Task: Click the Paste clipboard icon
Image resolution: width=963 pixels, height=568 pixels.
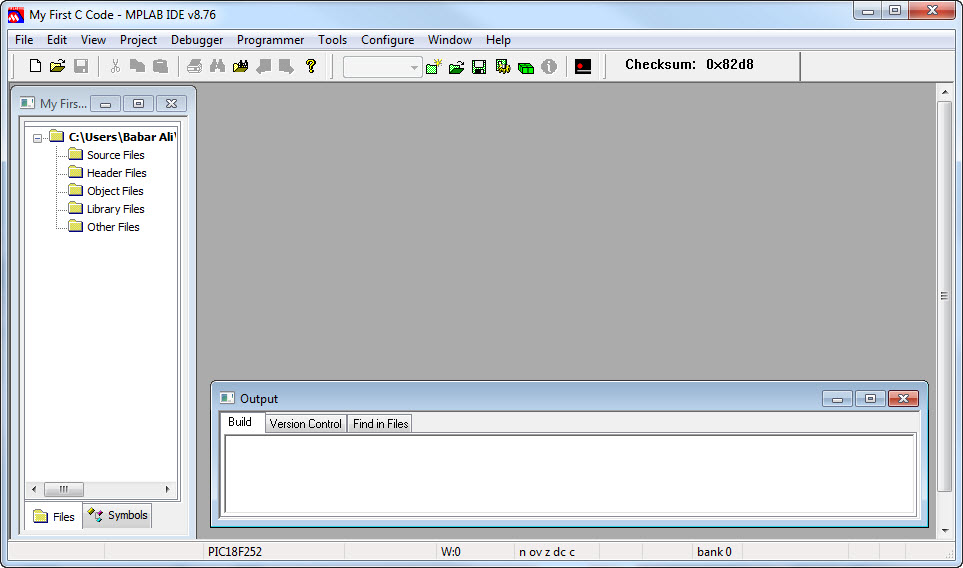Action: [160, 66]
